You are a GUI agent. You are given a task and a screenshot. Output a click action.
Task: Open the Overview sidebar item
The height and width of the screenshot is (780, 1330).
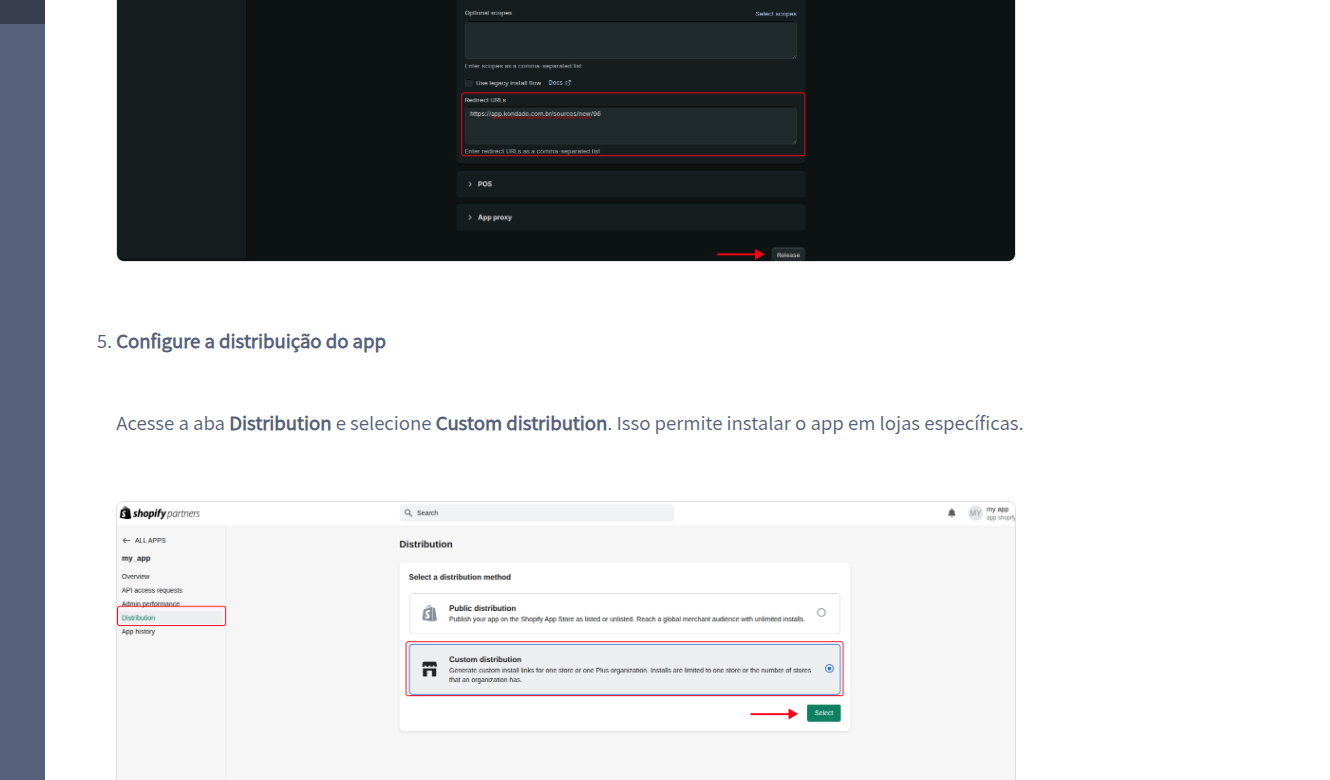[x=136, y=577]
